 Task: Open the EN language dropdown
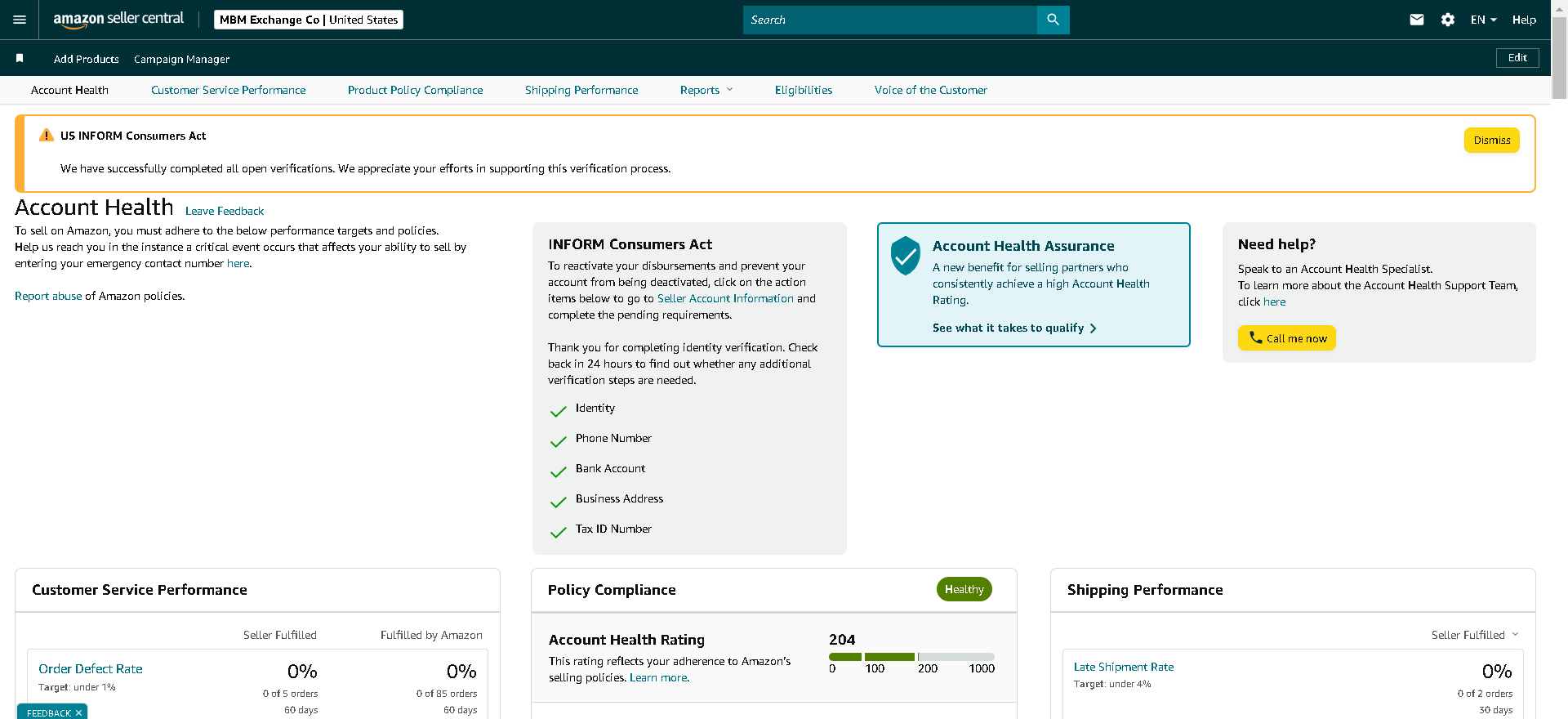point(1484,20)
